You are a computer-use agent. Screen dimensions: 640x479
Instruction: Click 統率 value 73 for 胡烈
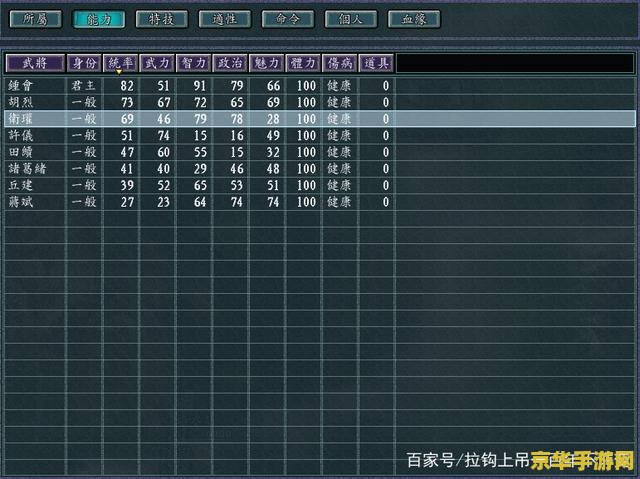click(x=127, y=102)
